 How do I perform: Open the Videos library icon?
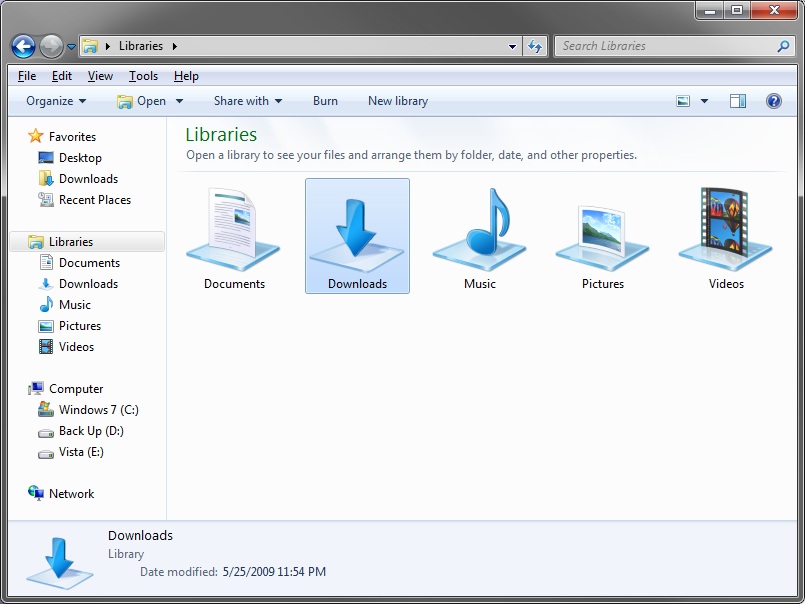point(725,230)
